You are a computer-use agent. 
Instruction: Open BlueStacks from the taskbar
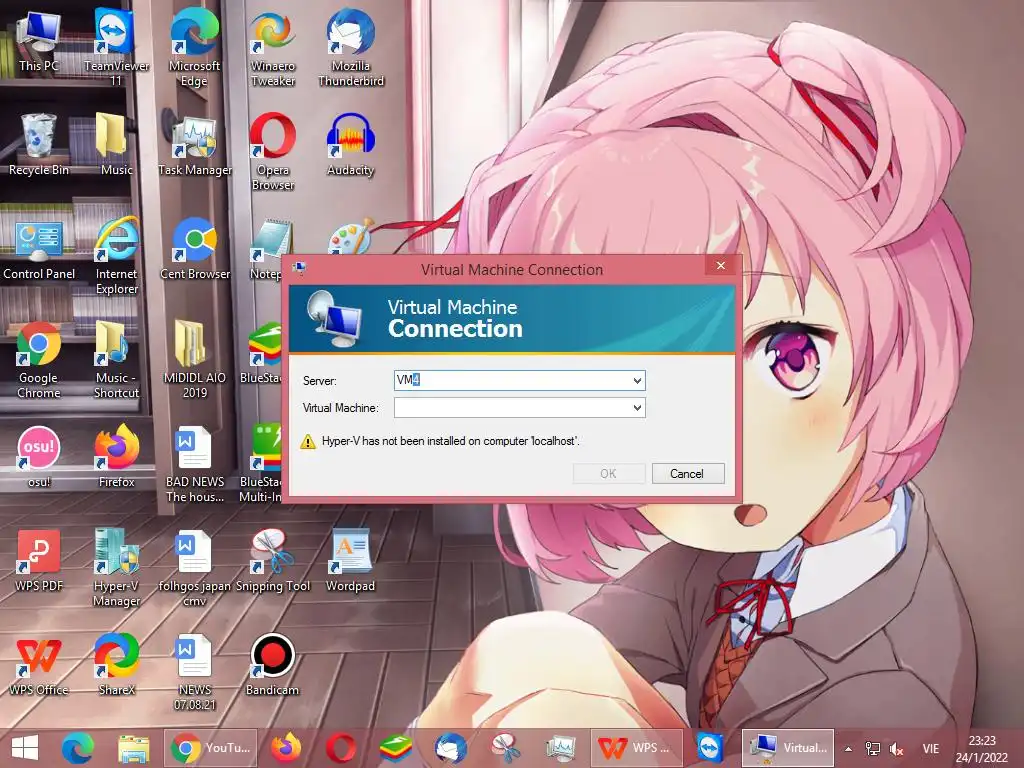(396, 748)
